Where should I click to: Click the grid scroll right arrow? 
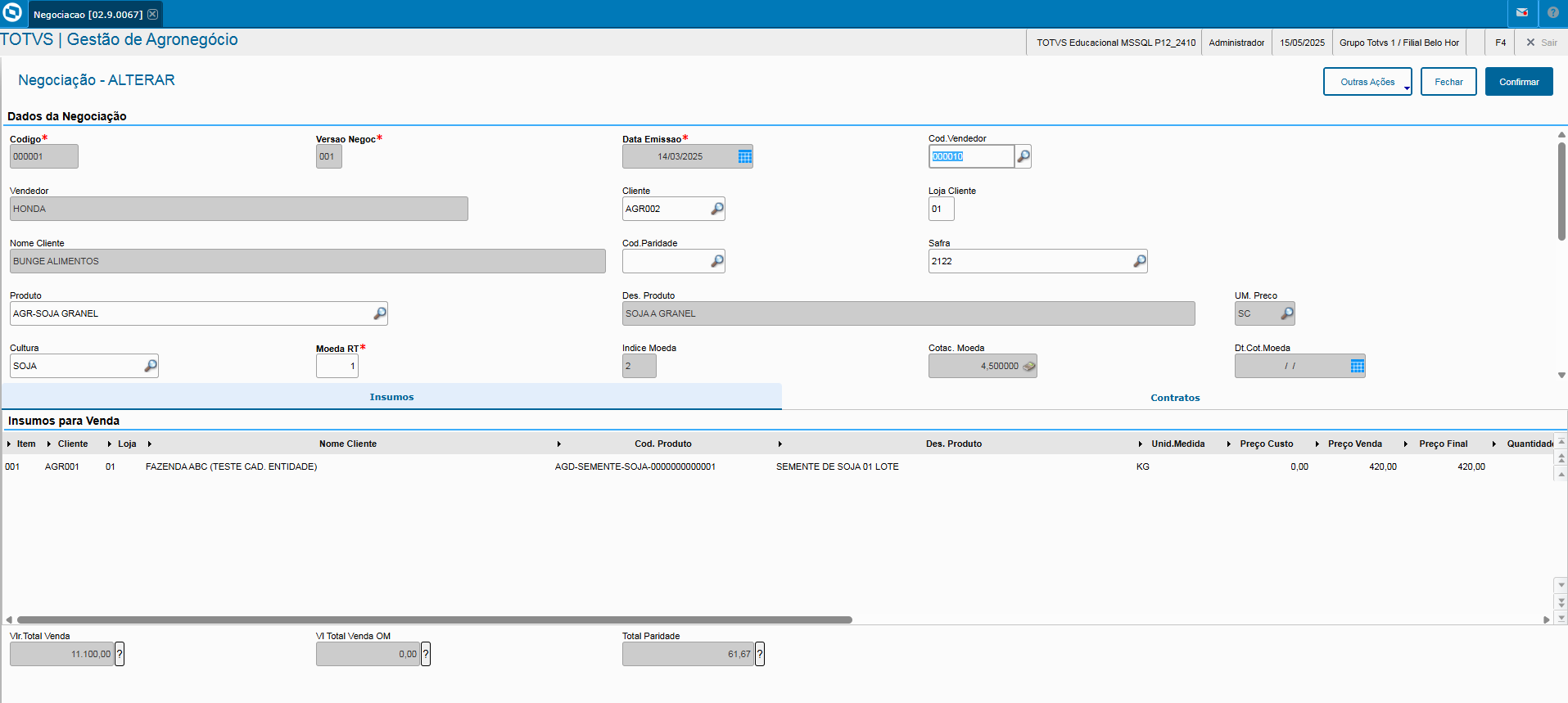click(1546, 620)
